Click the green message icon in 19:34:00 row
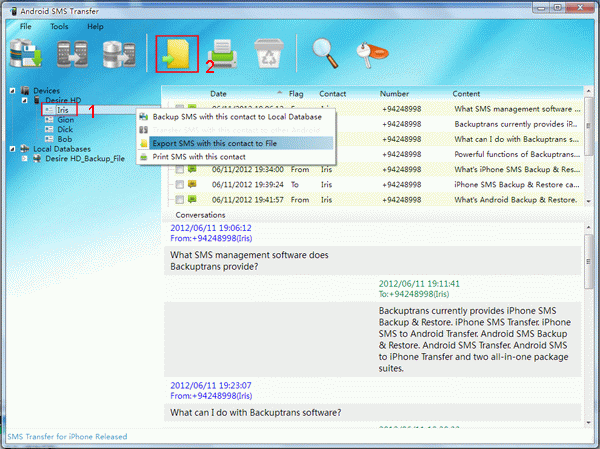The width and height of the screenshot is (600, 449). (192, 169)
